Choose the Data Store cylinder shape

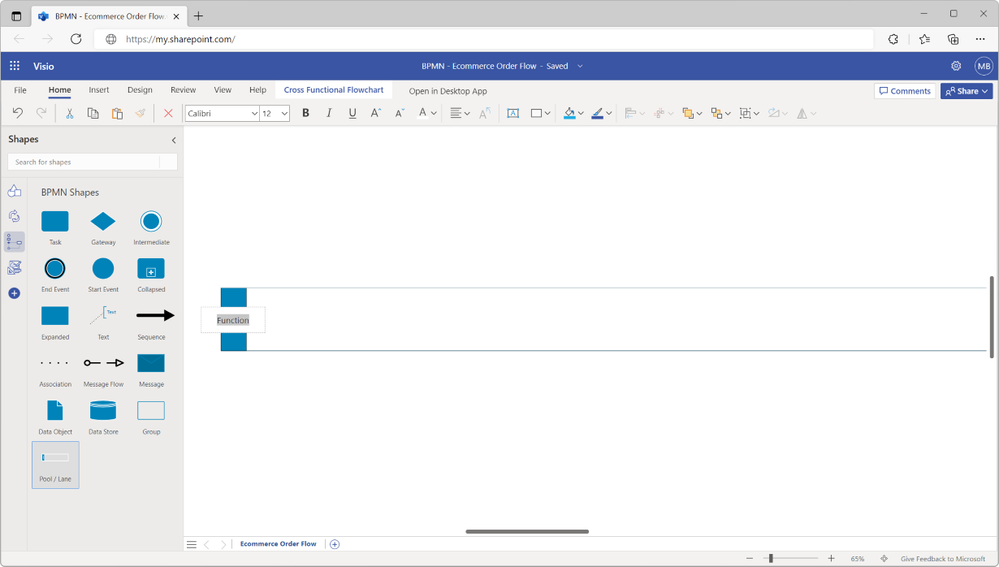point(103,417)
